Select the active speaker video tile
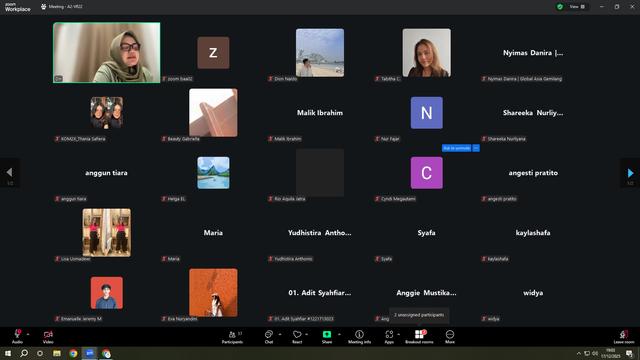Image resolution: width=640 pixels, height=360 pixels. click(107, 53)
